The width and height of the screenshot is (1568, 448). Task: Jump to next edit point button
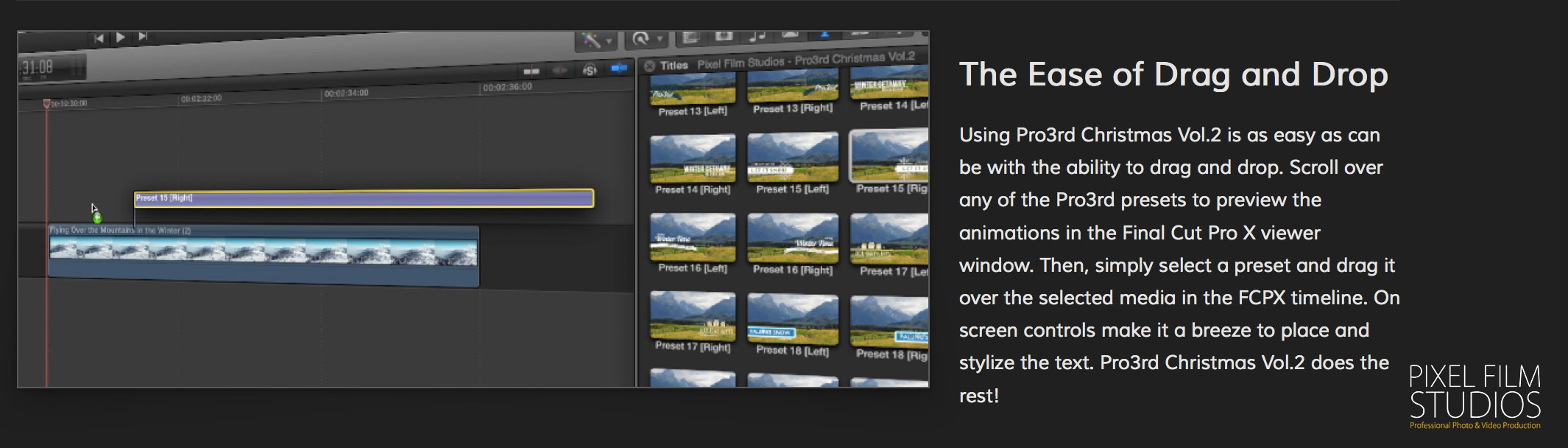[143, 36]
